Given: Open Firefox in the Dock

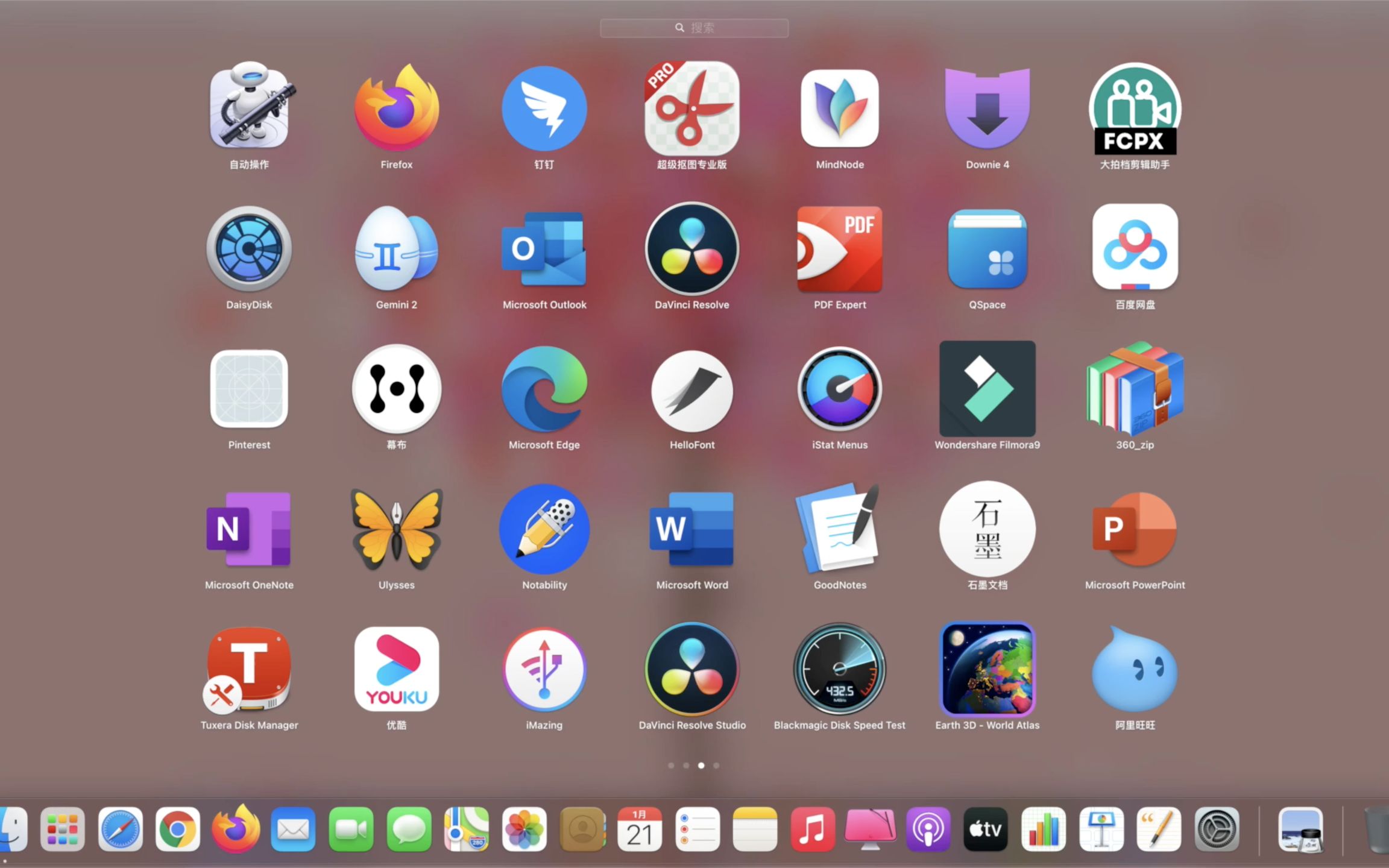Looking at the screenshot, I should point(235,829).
